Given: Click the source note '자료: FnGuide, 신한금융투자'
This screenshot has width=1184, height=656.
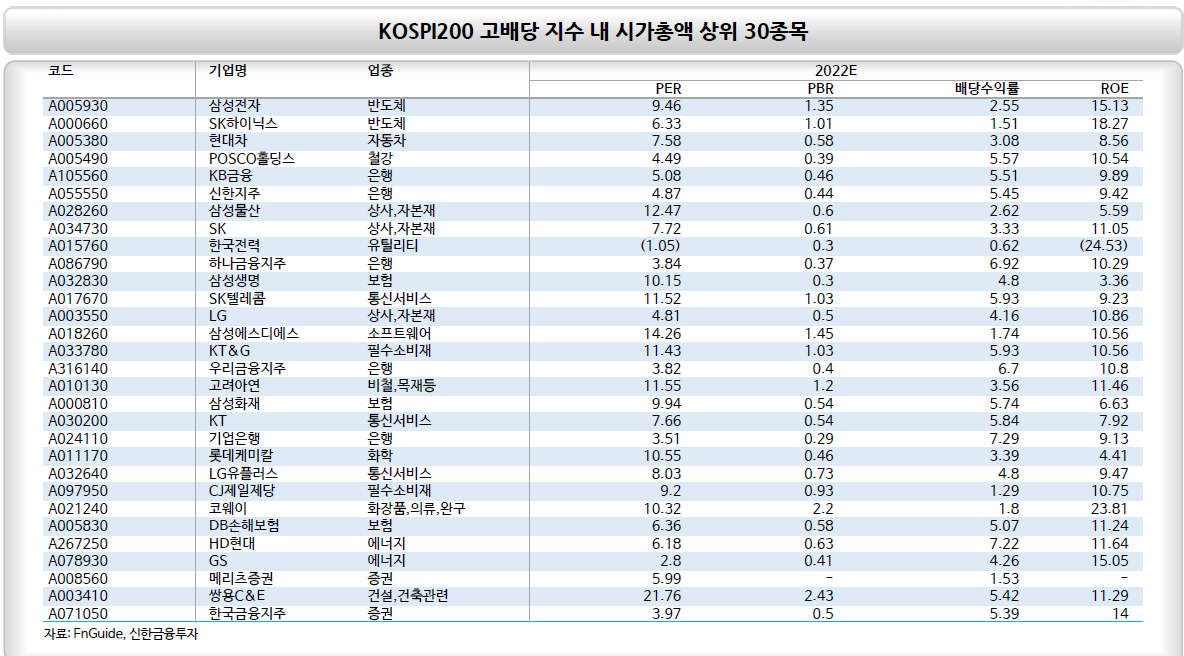Looking at the screenshot, I should tap(121, 634).
